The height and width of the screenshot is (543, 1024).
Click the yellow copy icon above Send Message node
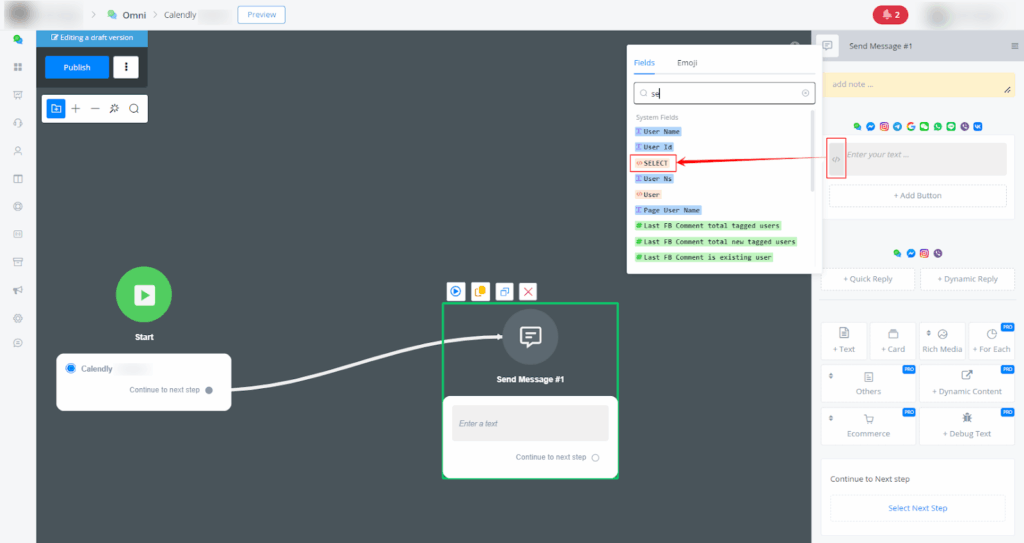480,291
